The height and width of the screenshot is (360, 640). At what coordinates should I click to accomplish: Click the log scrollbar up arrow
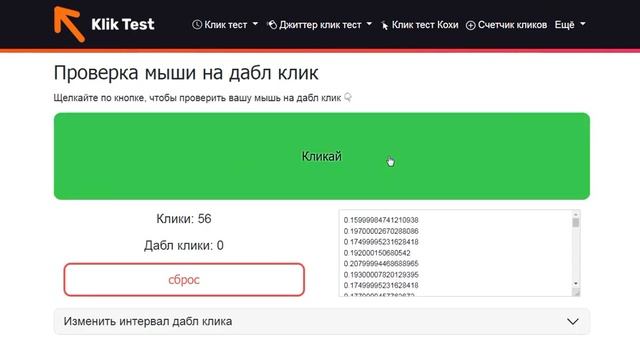[x=576, y=214]
